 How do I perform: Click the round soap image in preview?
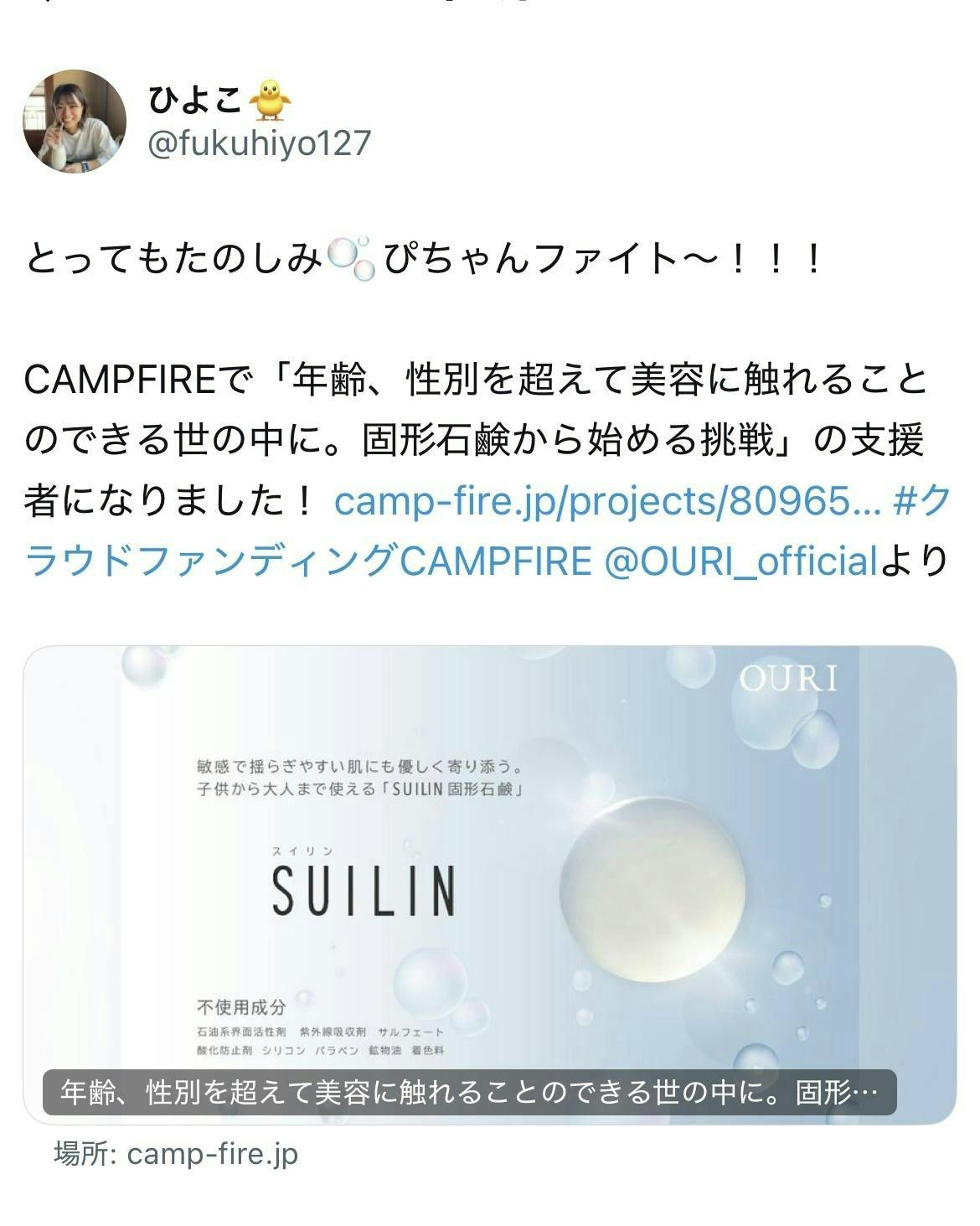tap(652, 888)
